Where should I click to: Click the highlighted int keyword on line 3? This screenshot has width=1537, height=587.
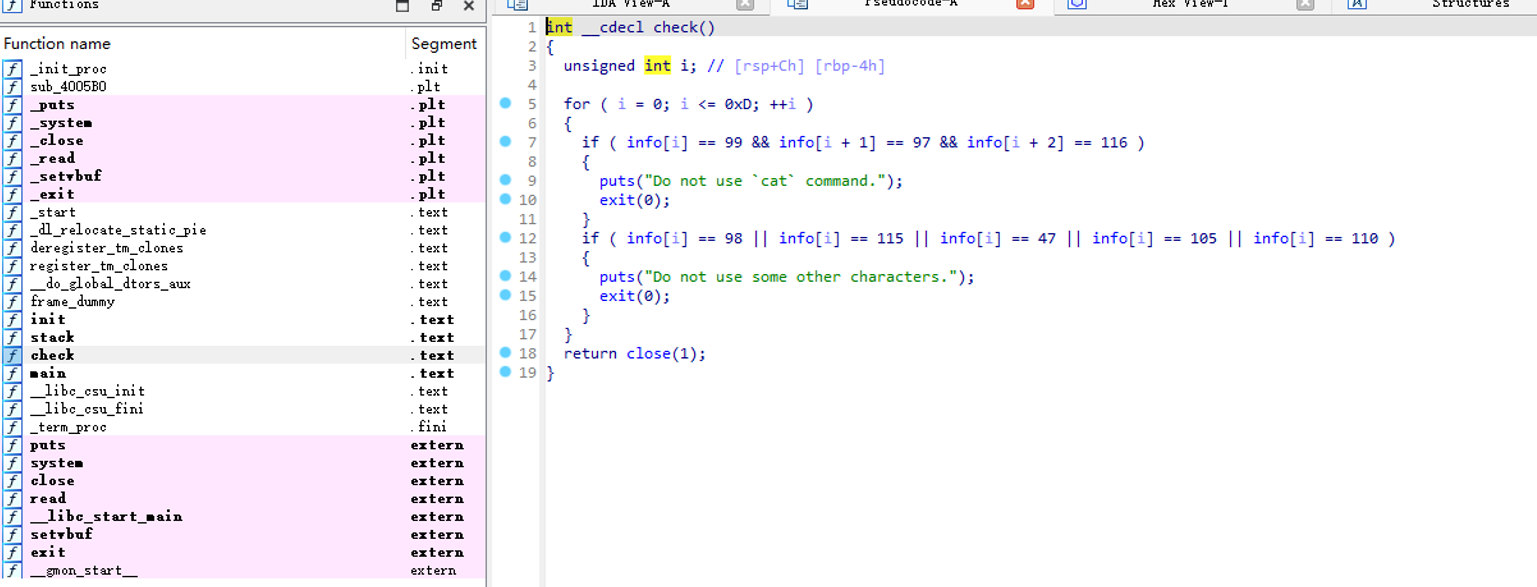(657, 66)
